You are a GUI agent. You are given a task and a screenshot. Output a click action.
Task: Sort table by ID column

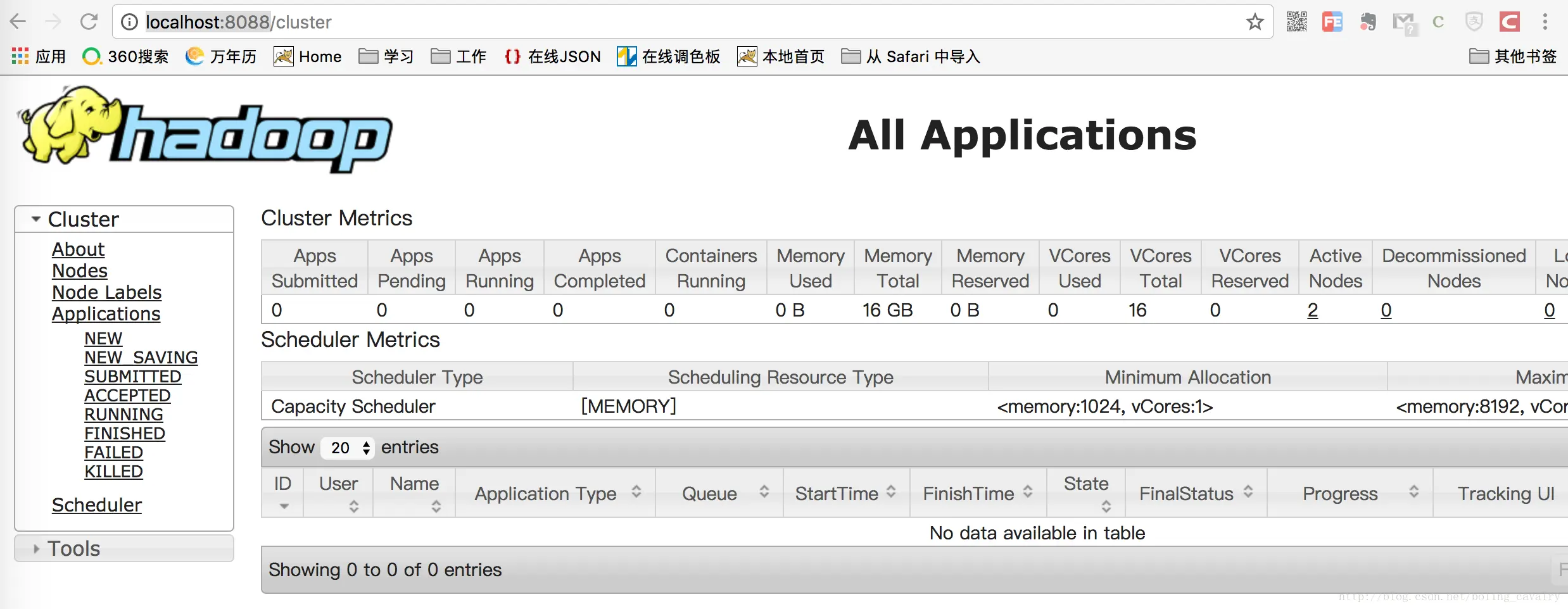[282, 493]
